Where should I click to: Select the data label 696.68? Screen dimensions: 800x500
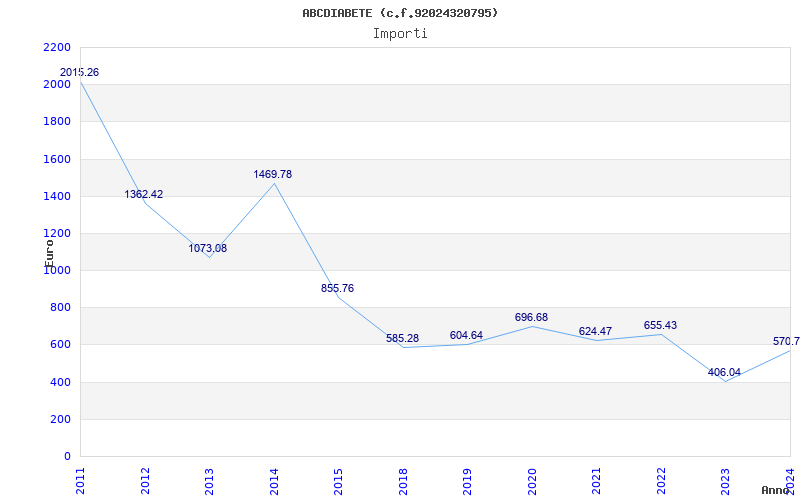(531, 318)
